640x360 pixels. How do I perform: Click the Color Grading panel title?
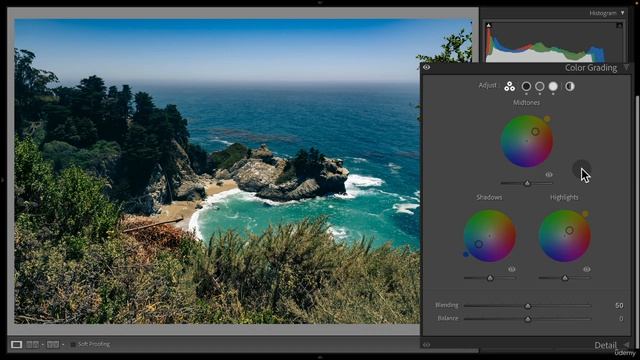point(591,68)
